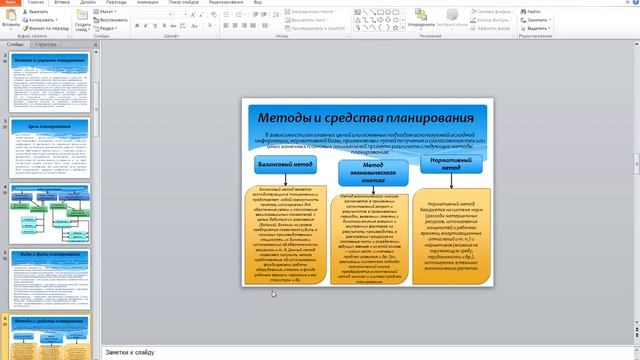The height and width of the screenshot is (360, 640).
Task: Toggle italic formatting
Action: pyautogui.click(x=146, y=26)
